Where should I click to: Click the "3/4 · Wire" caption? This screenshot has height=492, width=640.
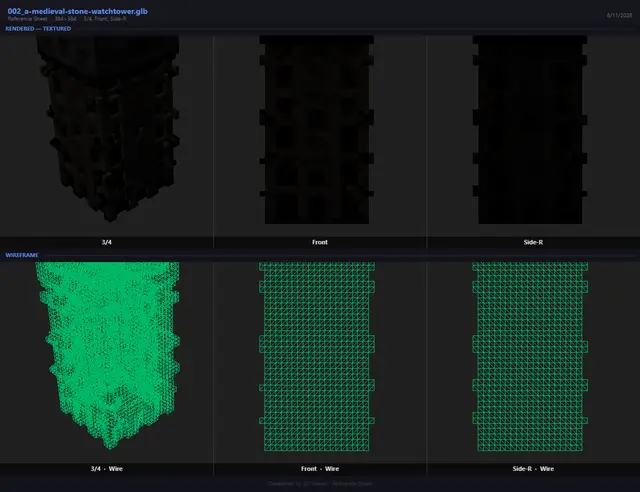tap(107, 469)
